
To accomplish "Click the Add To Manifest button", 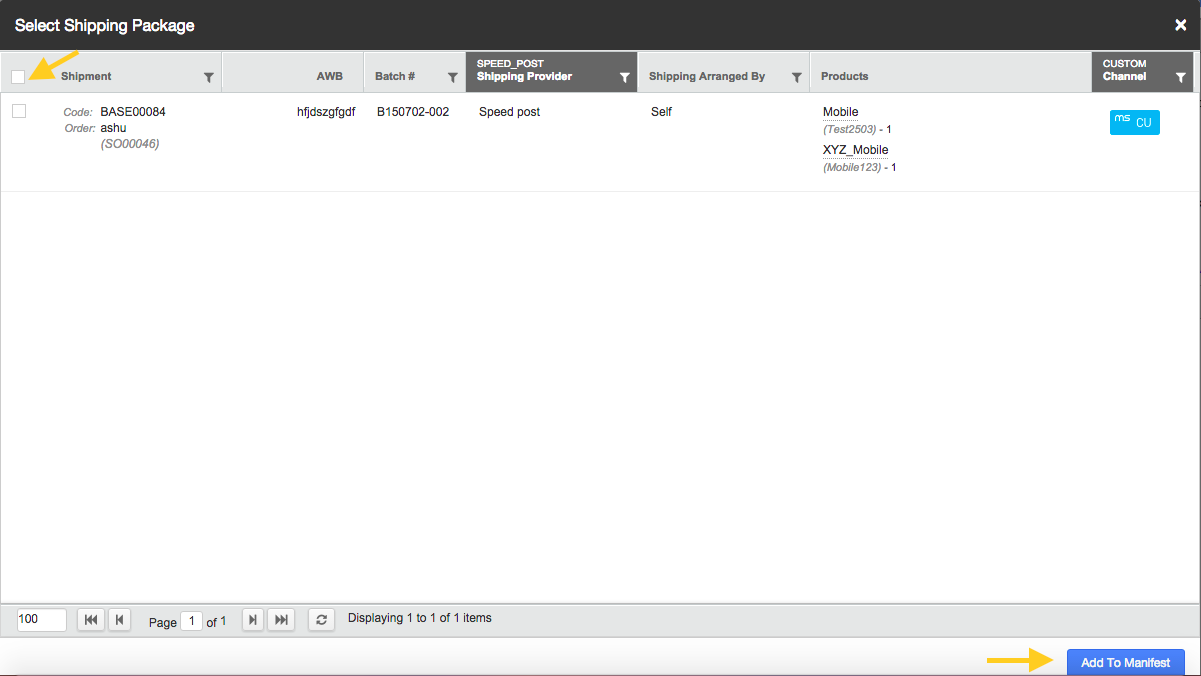I will pyautogui.click(x=1126, y=662).
